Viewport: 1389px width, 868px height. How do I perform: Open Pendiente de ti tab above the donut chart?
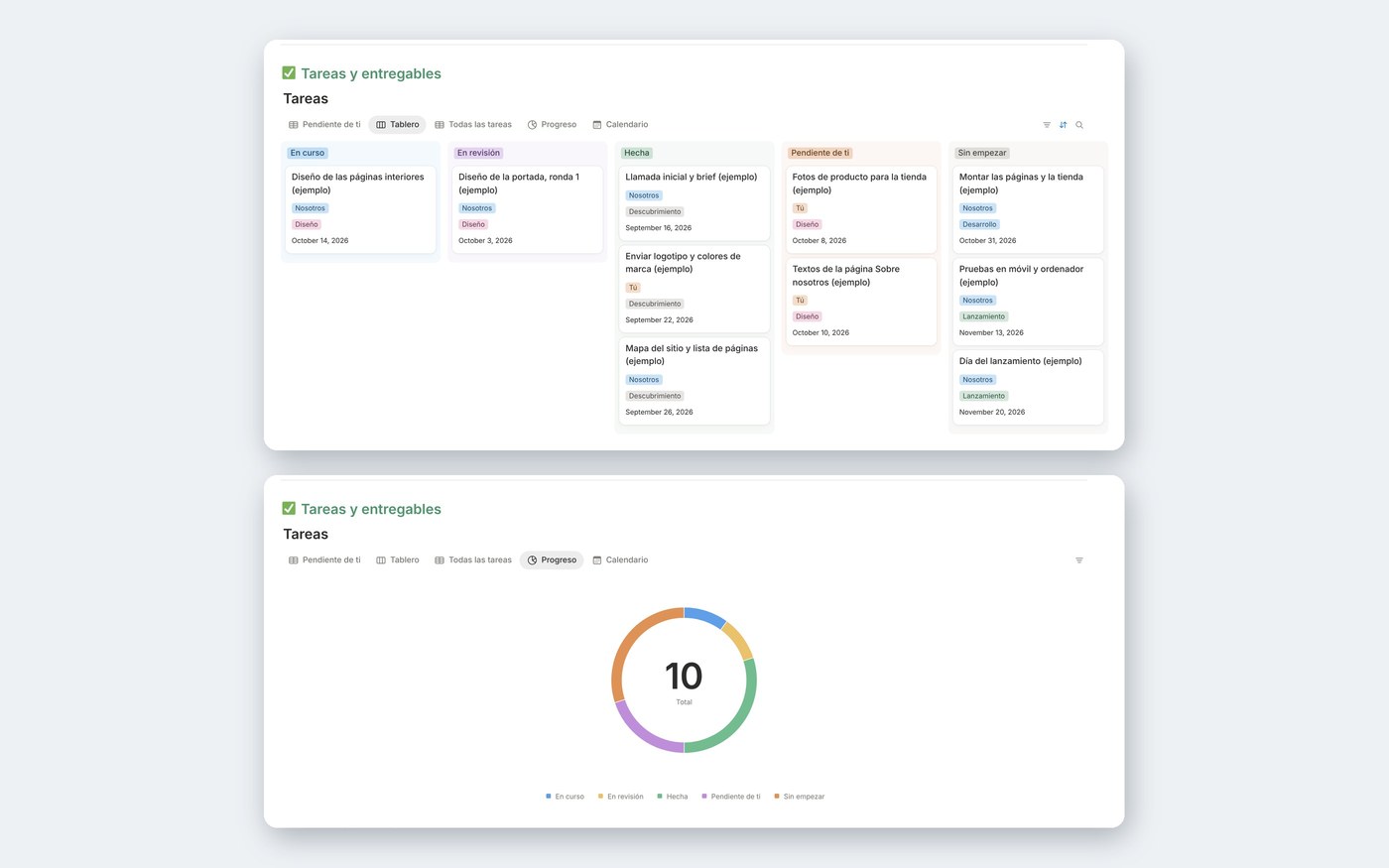[324, 560]
